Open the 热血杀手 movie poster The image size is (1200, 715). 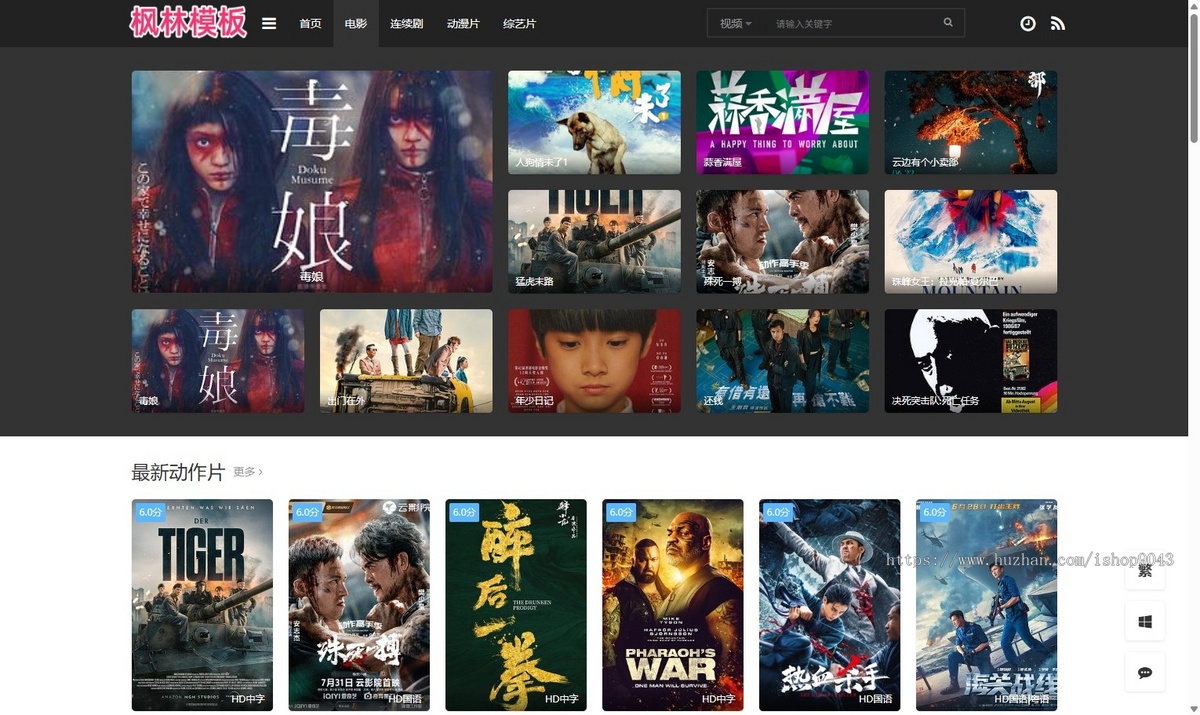tap(830, 605)
